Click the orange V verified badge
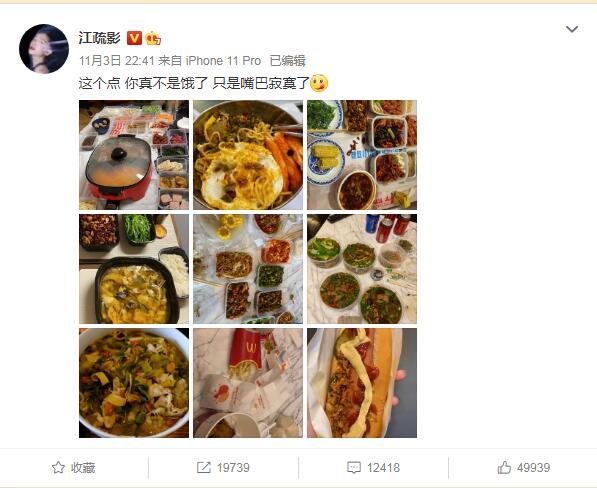Screen dimensions: 597x488 (134, 38)
